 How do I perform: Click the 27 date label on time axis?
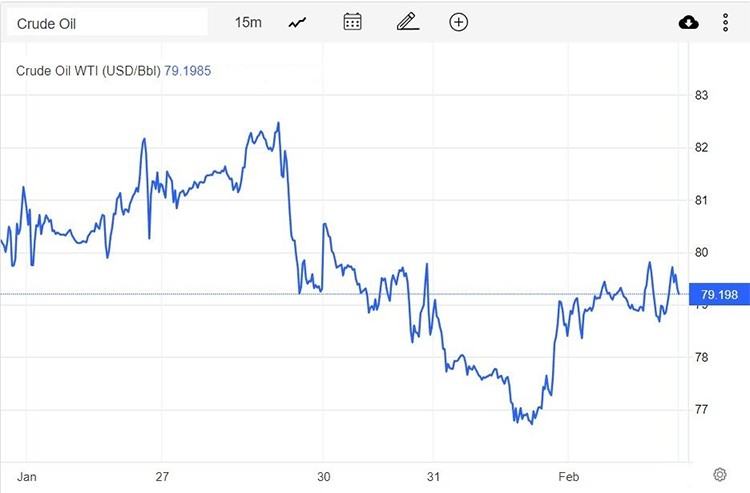[164, 475]
